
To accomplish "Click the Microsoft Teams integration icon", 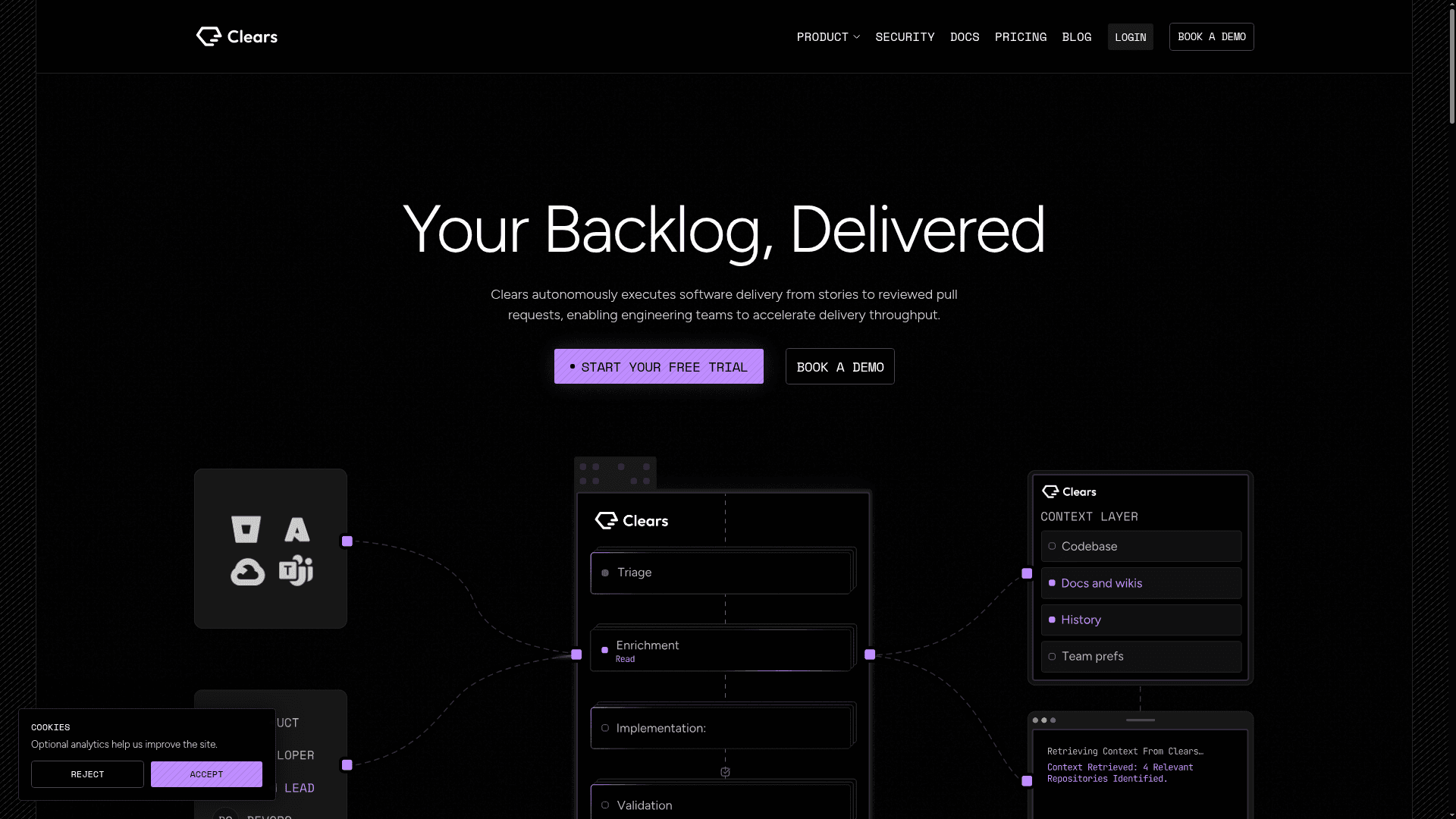I will click(296, 571).
